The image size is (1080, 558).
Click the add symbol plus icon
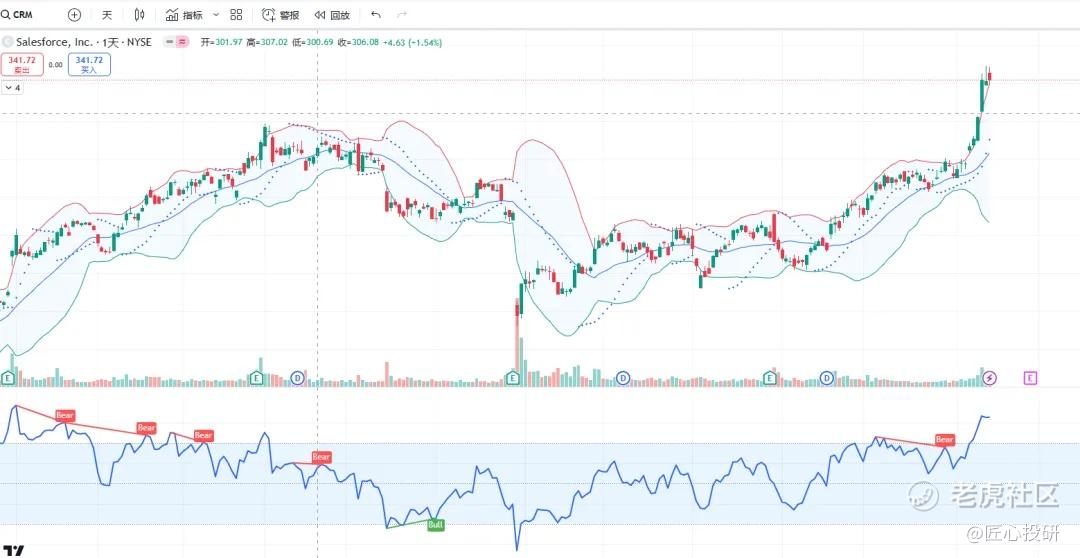74,14
